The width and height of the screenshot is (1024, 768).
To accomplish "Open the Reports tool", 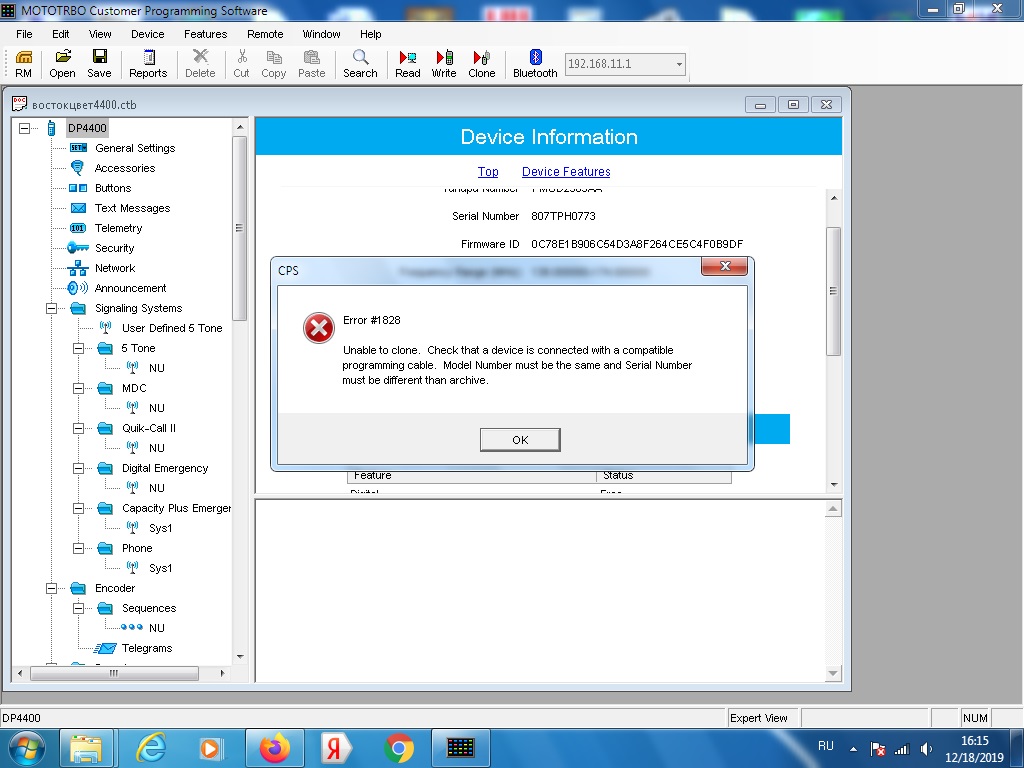I will (148, 64).
